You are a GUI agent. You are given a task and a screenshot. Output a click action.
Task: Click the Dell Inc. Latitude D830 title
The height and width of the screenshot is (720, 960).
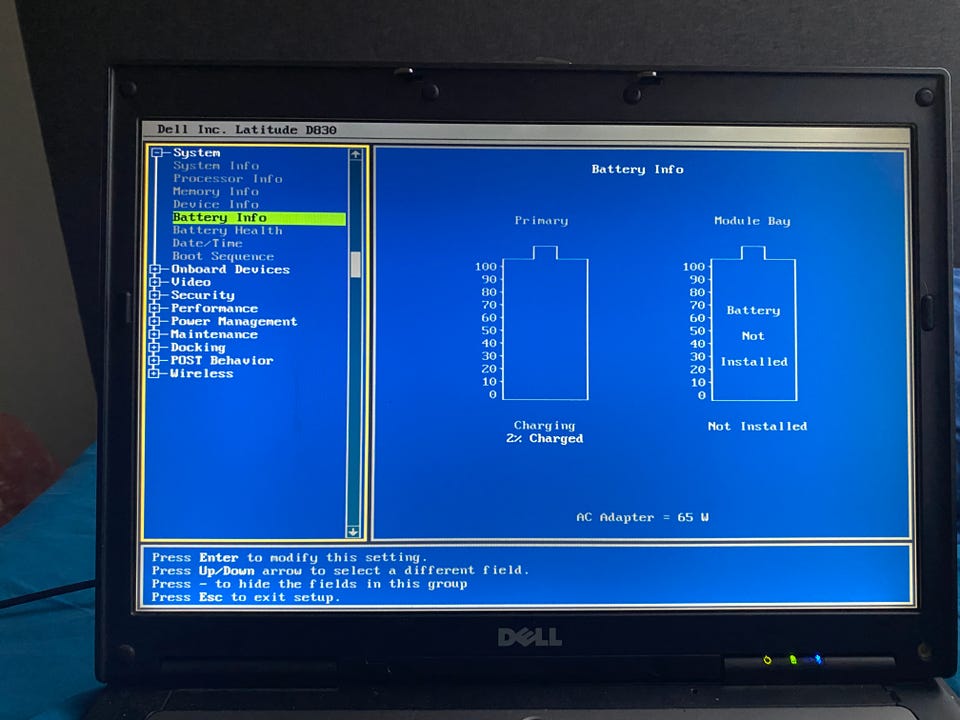coord(247,130)
